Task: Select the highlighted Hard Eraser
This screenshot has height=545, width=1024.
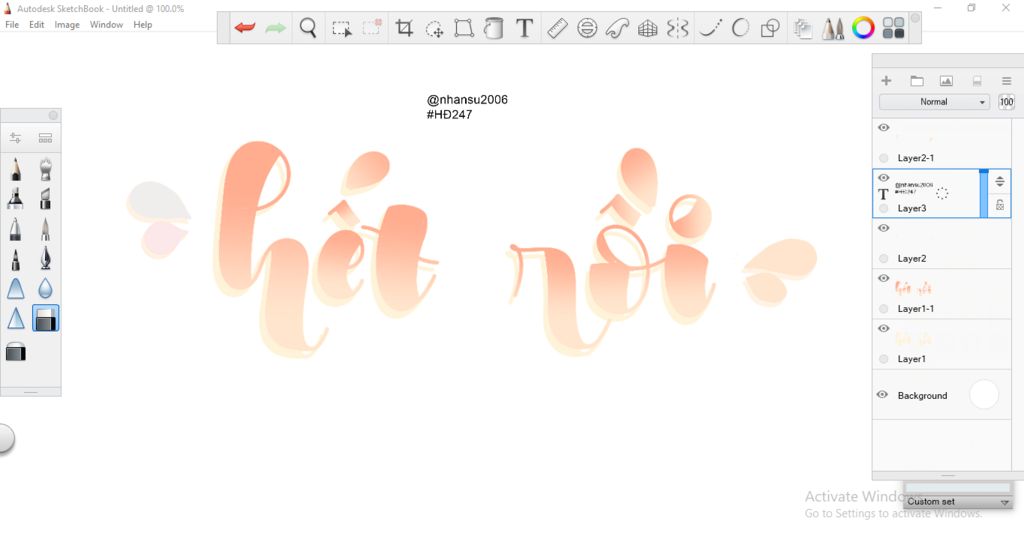Action: point(45,319)
